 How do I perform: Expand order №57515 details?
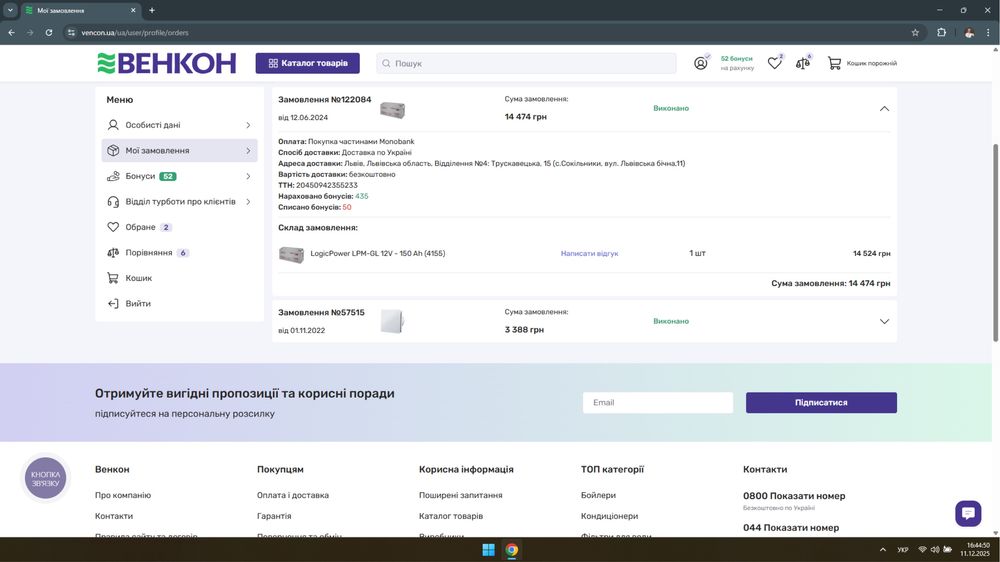coord(884,322)
